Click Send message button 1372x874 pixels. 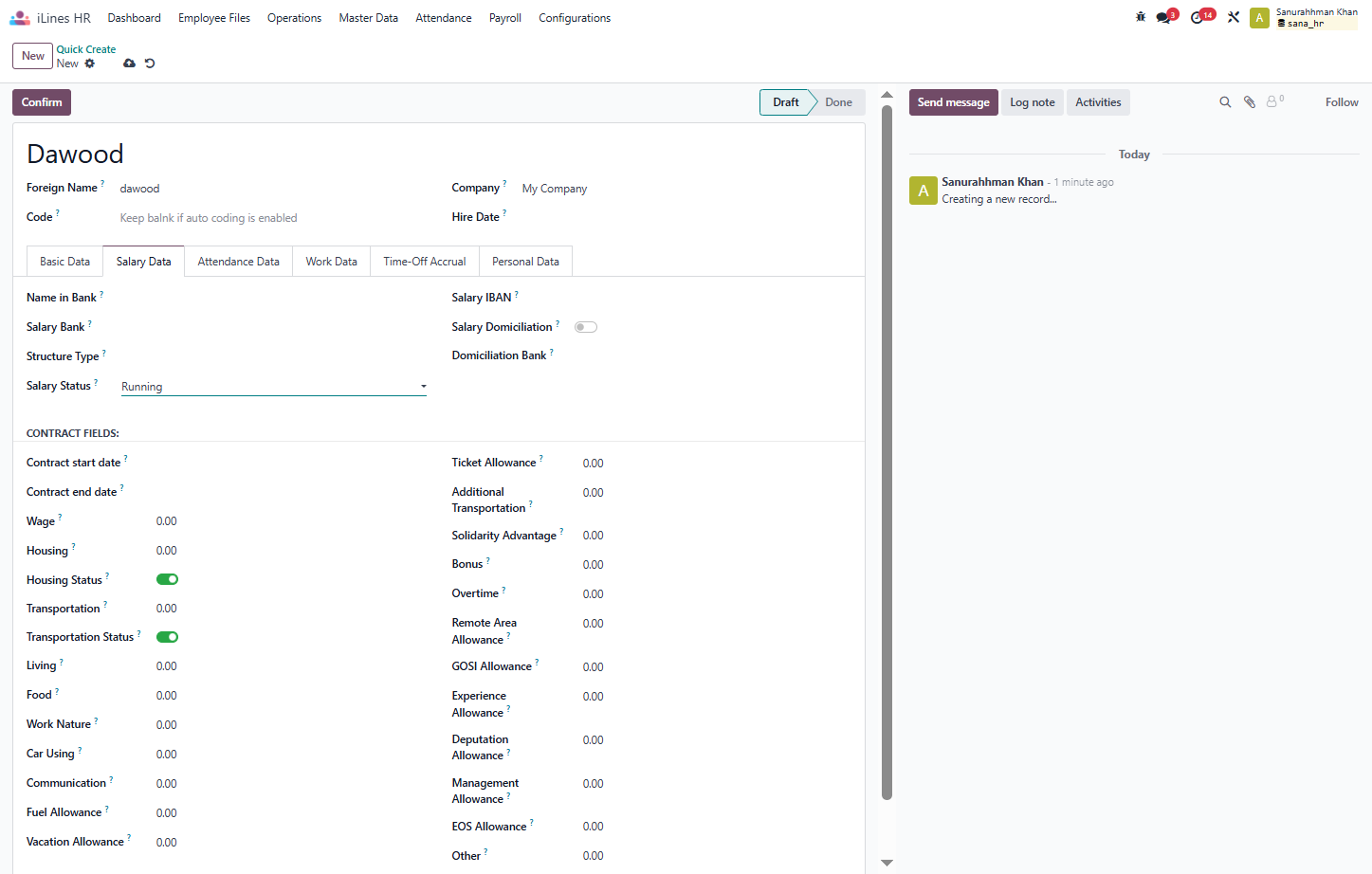[953, 102]
